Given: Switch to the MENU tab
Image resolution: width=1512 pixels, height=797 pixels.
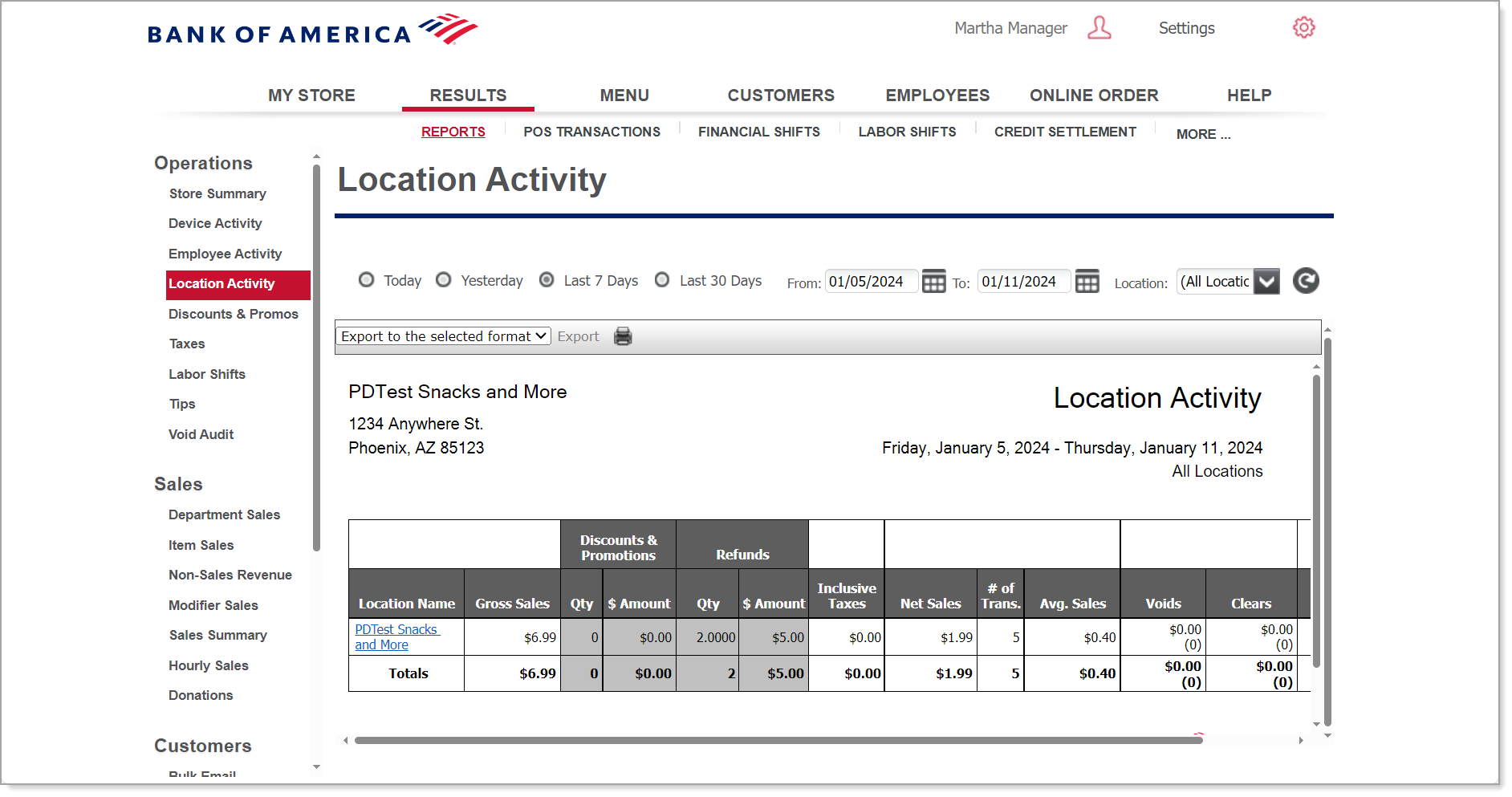Looking at the screenshot, I should (x=624, y=96).
